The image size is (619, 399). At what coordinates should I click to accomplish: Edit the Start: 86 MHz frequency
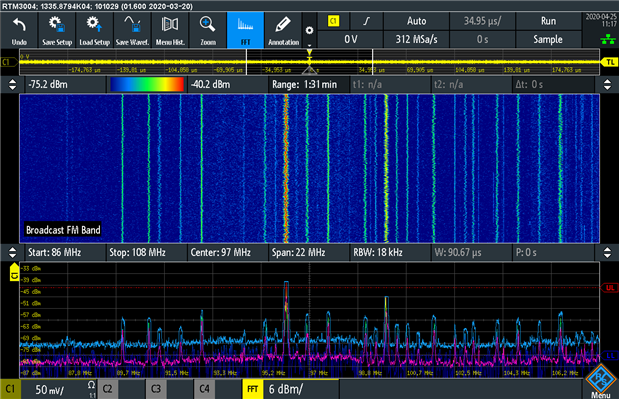pyautogui.click(x=66, y=253)
